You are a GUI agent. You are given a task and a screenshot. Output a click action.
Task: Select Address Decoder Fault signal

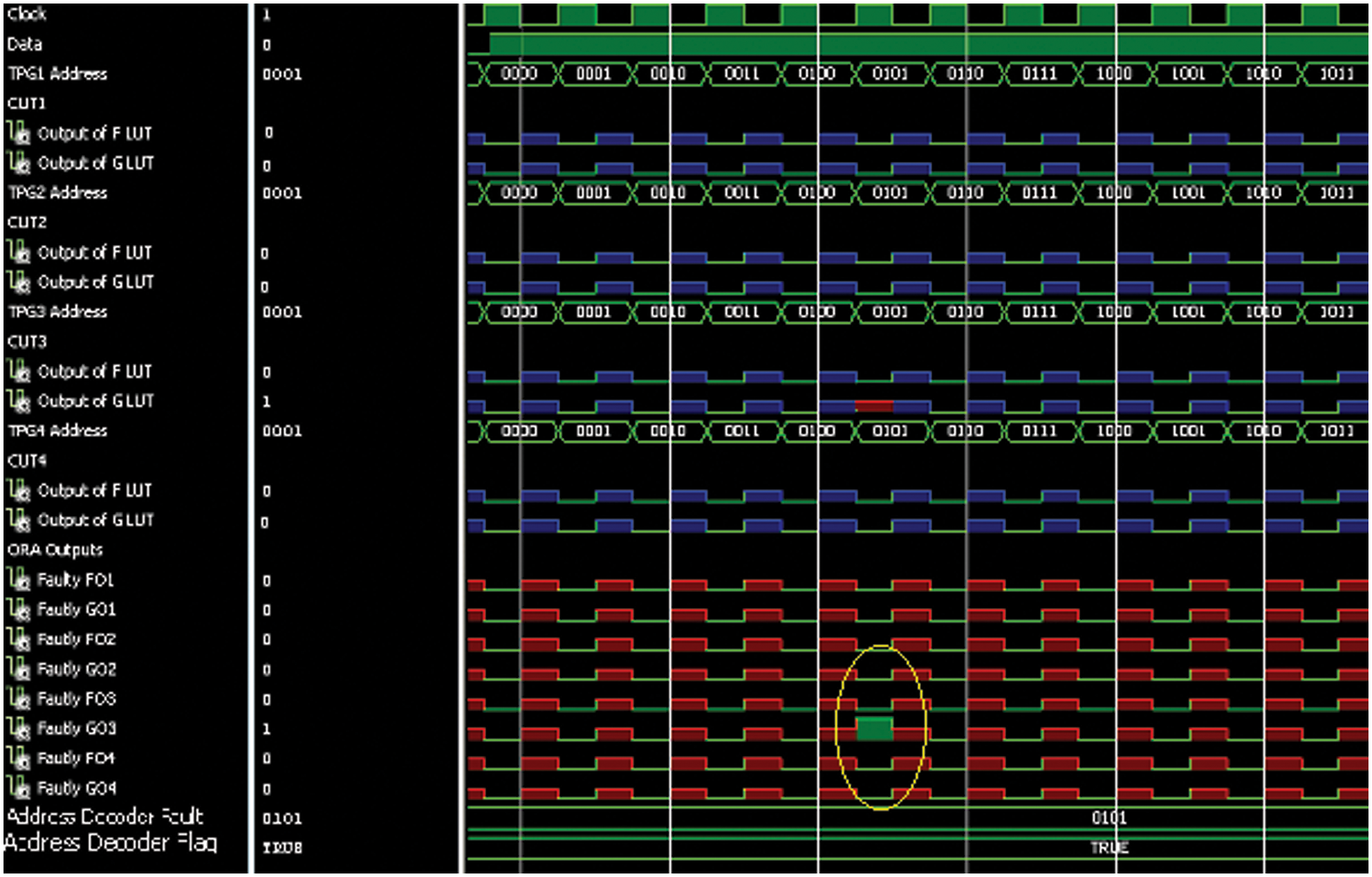106,816
